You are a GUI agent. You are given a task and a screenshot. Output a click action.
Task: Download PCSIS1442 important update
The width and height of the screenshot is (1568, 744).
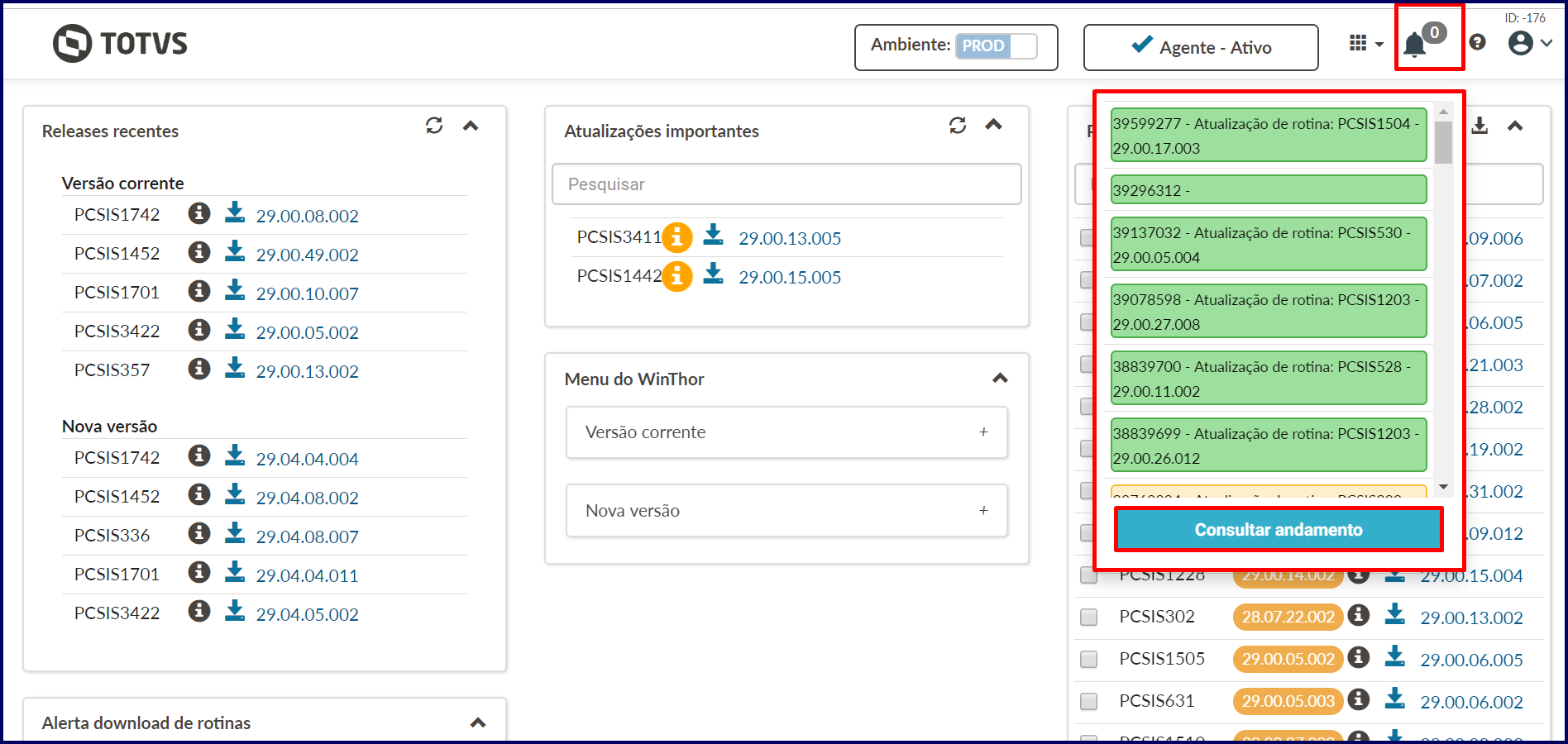click(x=713, y=274)
